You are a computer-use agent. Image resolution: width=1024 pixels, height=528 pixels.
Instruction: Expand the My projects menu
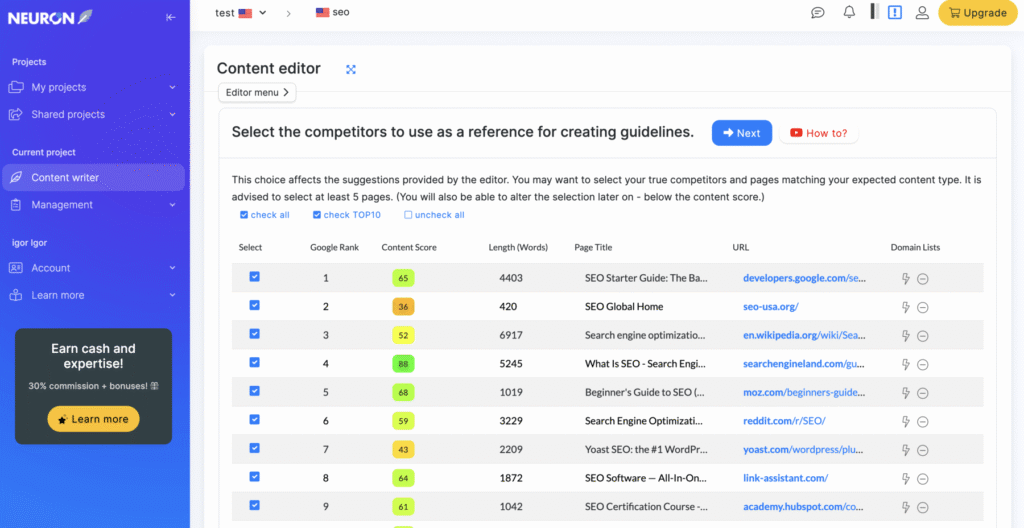93,88
